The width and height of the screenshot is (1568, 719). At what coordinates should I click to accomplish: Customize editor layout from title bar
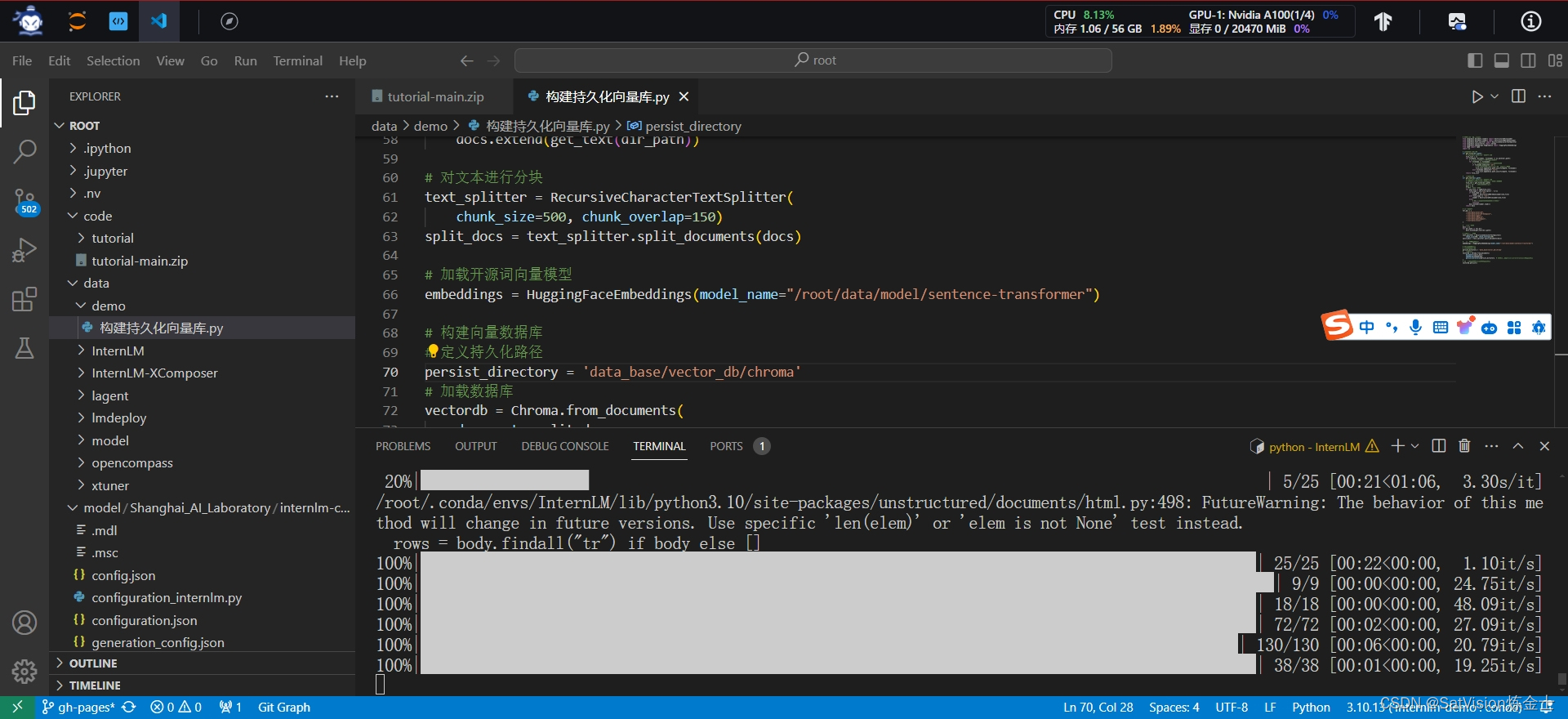pyautogui.click(x=1555, y=60)
